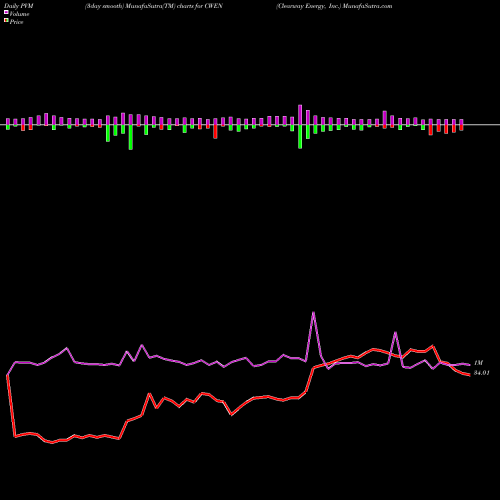The height and width of the screenshot is (500, 500).
Task: Click the Price legend color swatch
Action: [x=6, y=21]
